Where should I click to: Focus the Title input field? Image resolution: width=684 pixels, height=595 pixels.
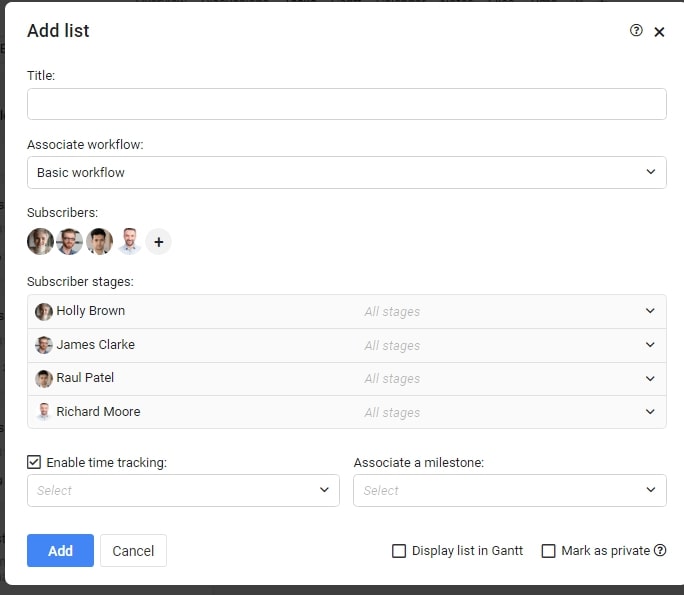pyautogui.click(x=347, y=104)
